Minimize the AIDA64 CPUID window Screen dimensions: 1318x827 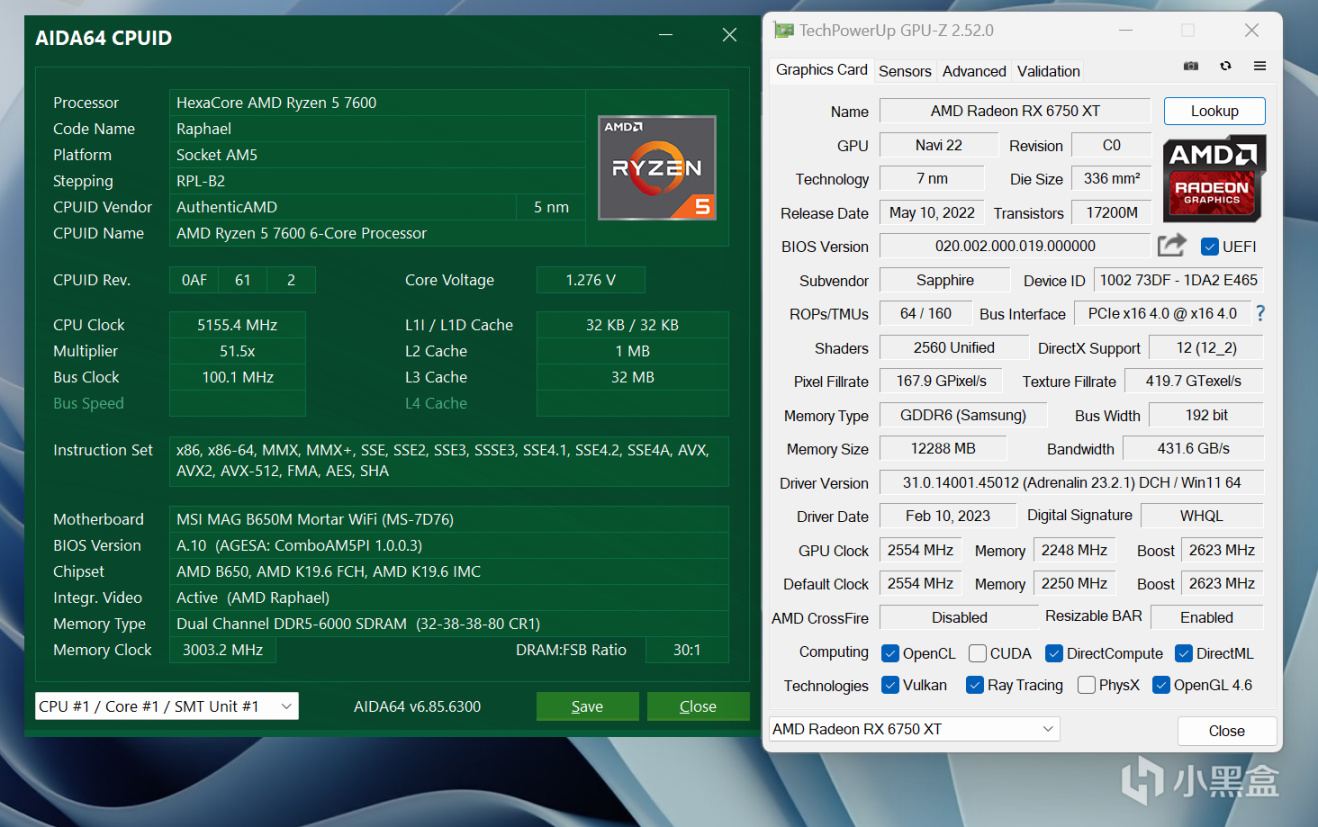(x=666, y=35)
